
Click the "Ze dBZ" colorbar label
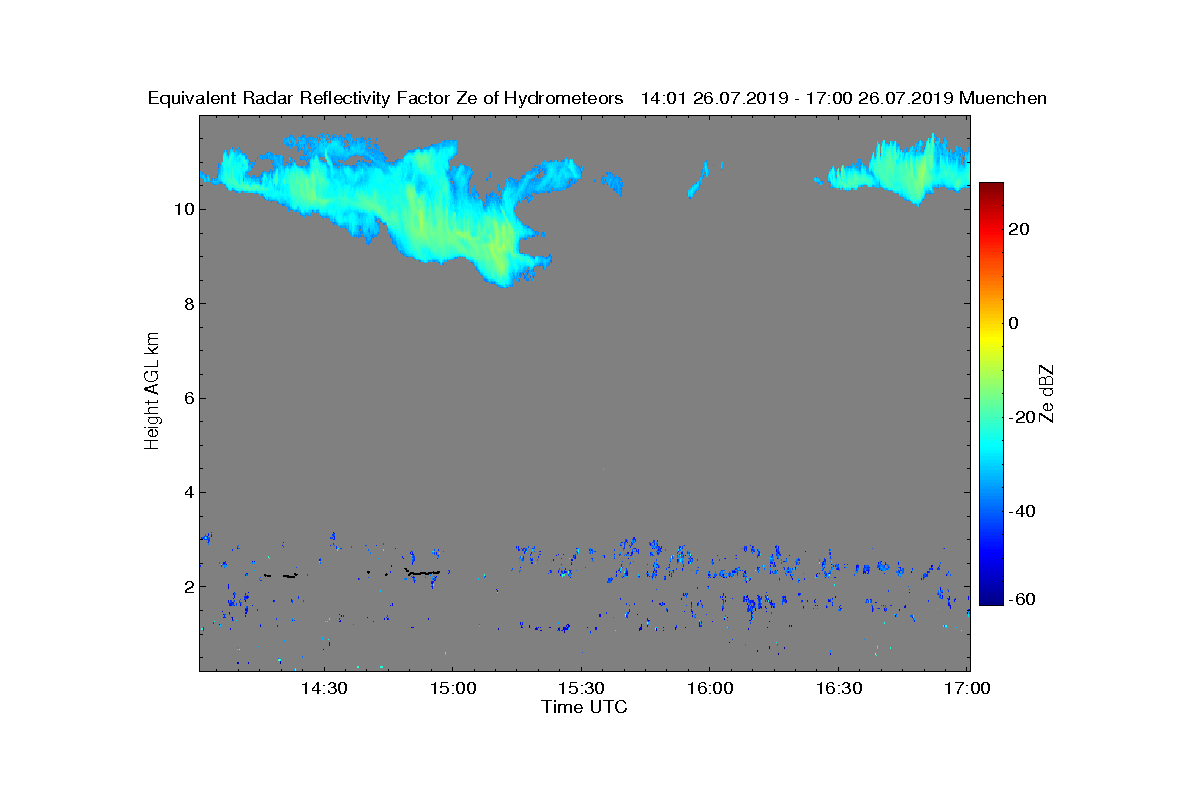pos(1047,394)
